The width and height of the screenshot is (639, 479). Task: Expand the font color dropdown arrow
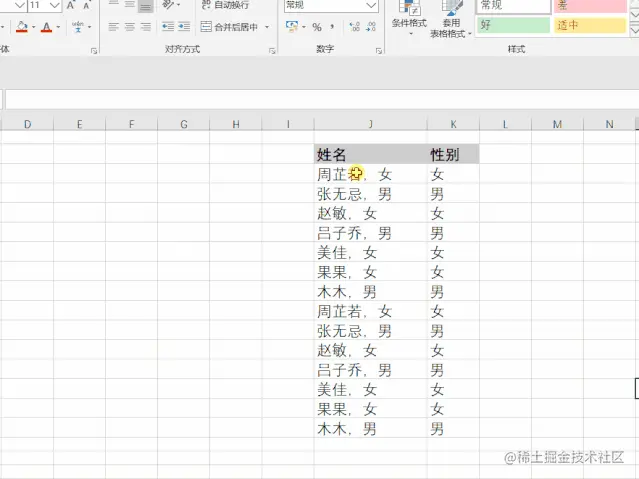tap(58, 27)
